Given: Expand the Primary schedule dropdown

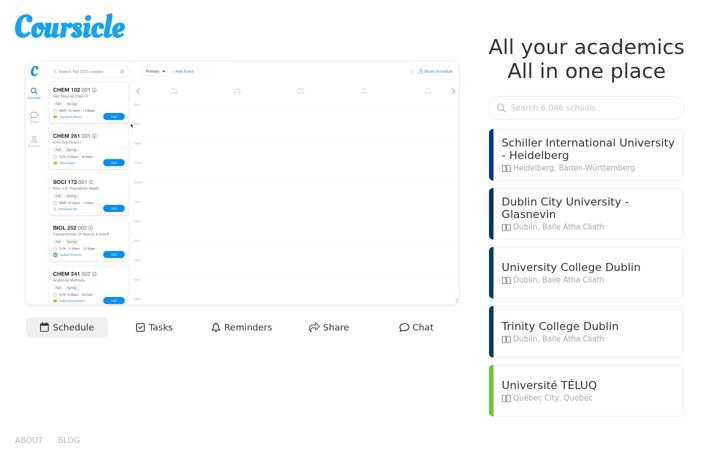Looking at the screenshot, I should pyautogui.click(x=154, y=71).
